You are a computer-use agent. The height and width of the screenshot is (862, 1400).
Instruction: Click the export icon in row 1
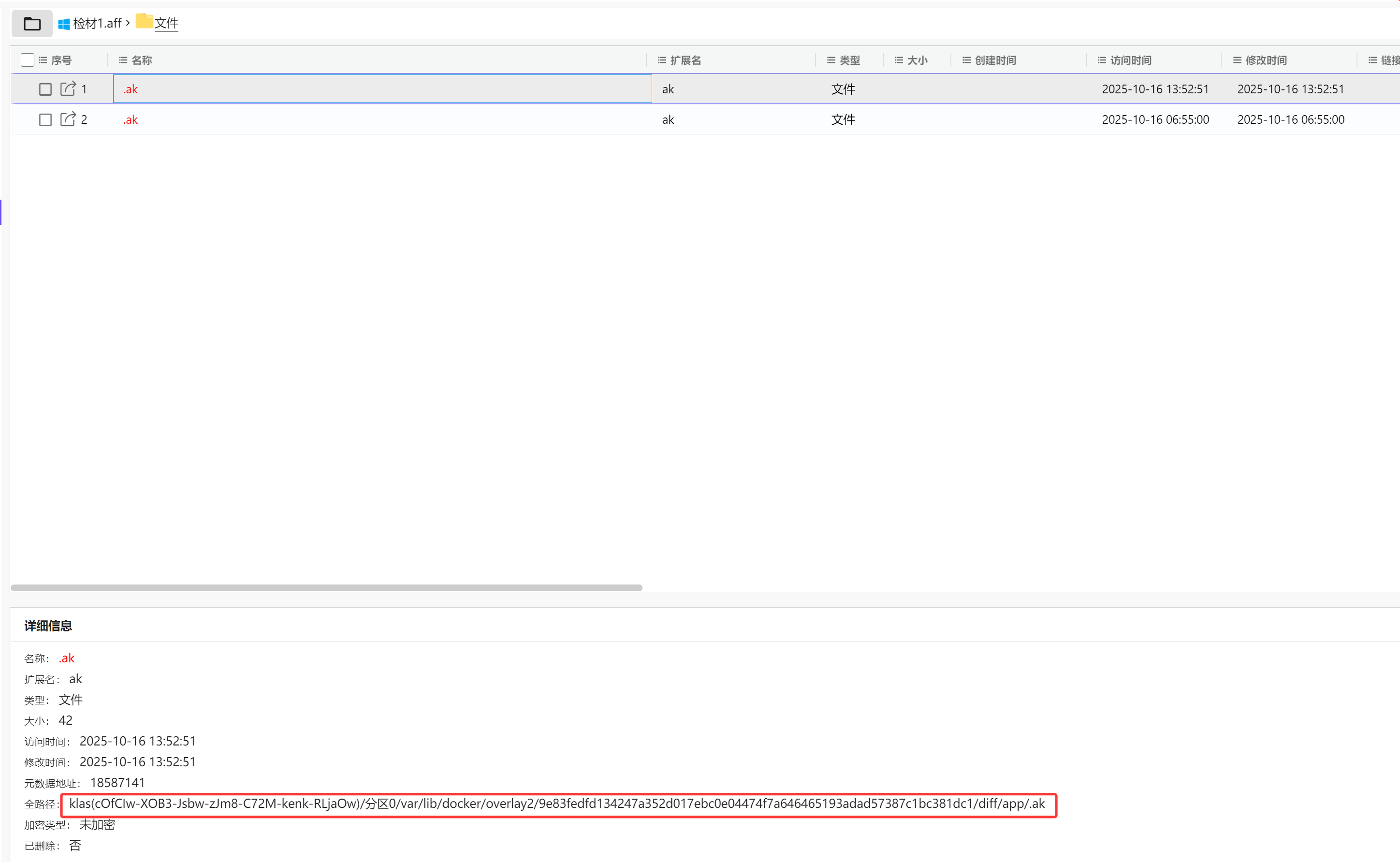[68, 89]
